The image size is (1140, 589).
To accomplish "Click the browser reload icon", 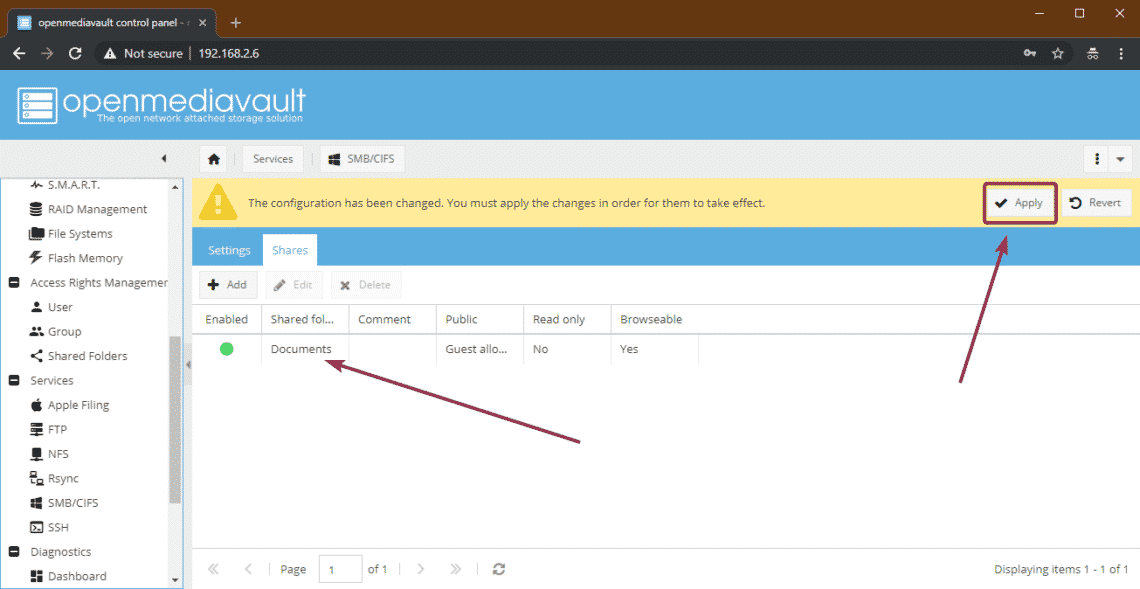I will pos(75,53).
